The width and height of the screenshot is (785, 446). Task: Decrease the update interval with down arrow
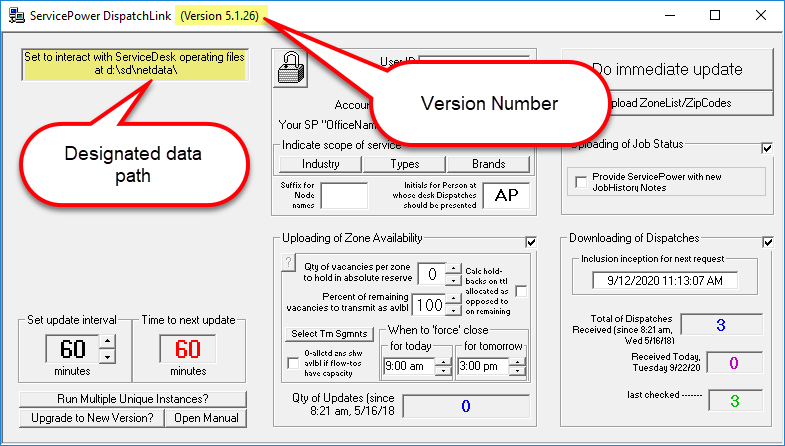tap(108, 356)
